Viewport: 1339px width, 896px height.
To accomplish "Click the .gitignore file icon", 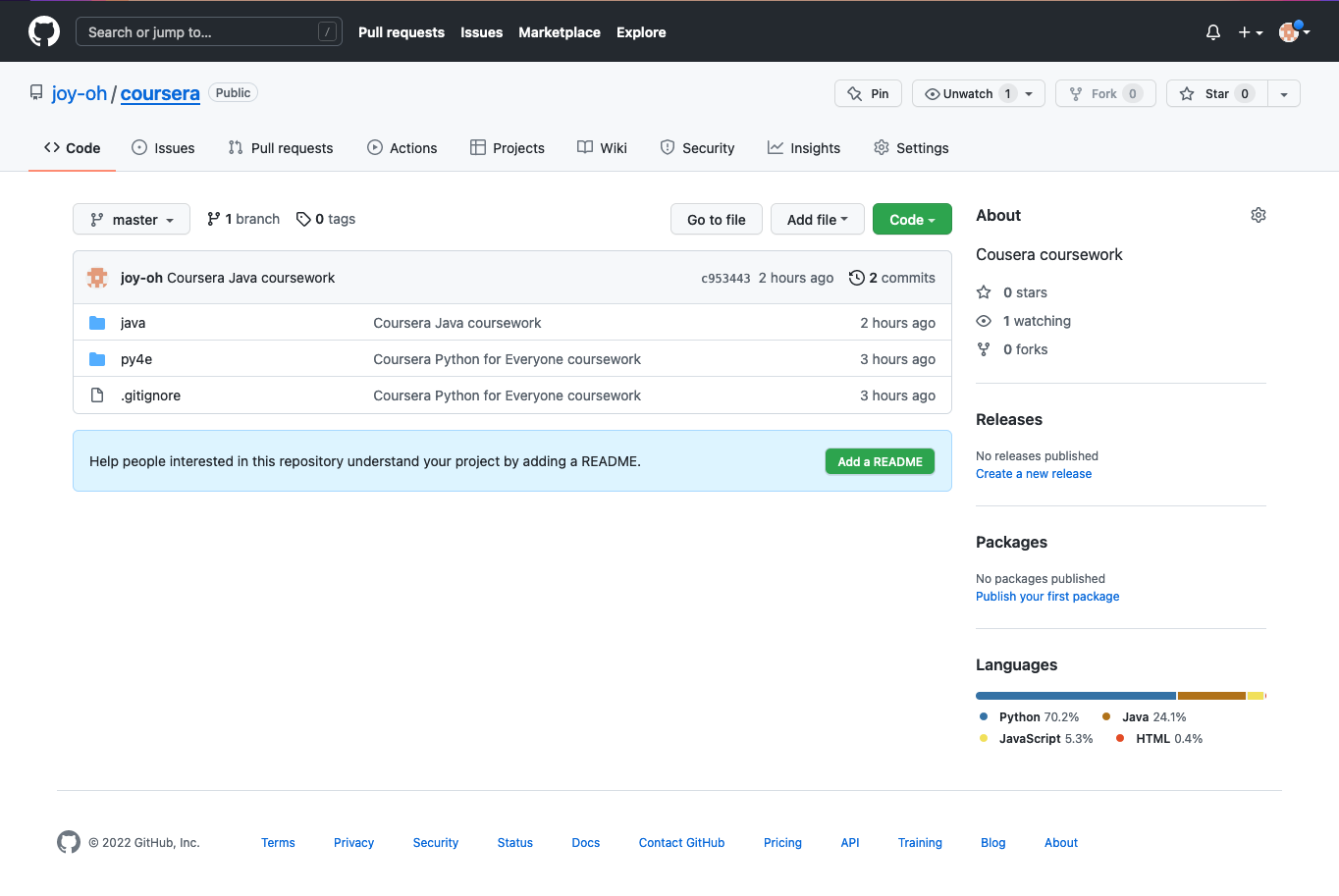I will click(x=97, y=395).
